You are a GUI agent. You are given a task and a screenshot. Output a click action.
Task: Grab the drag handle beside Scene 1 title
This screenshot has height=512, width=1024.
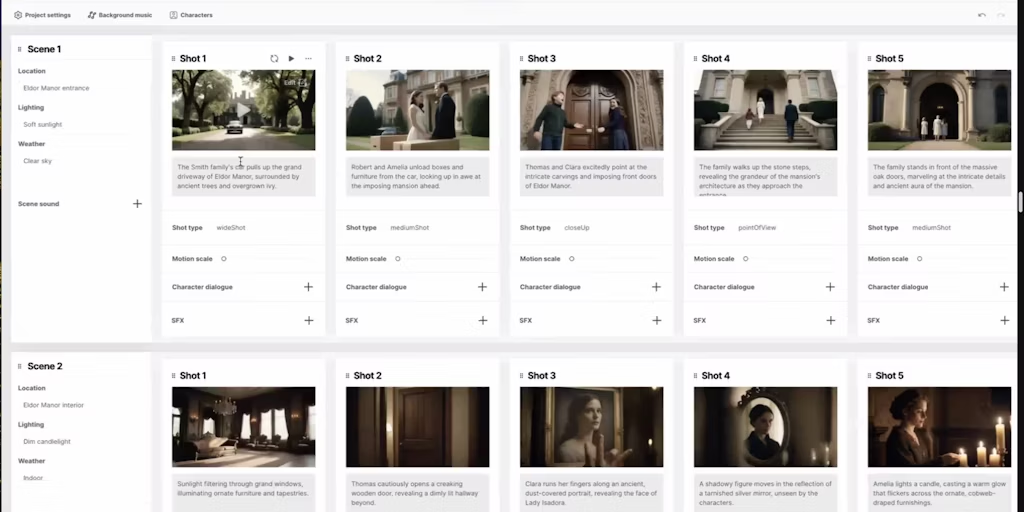click(x=19, y=49)
